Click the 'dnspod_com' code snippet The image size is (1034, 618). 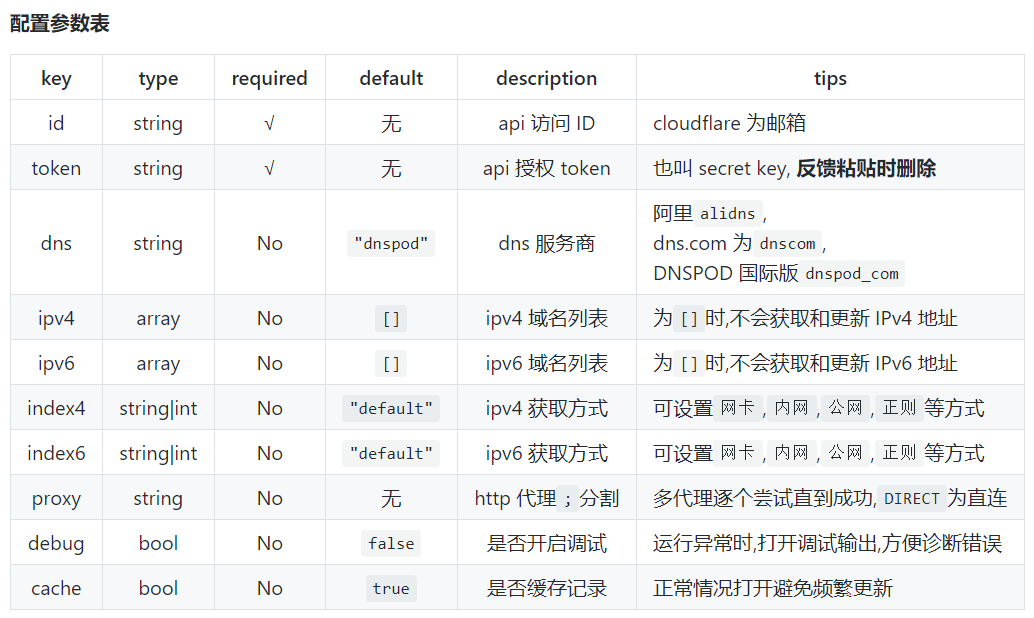pos(851,274)
